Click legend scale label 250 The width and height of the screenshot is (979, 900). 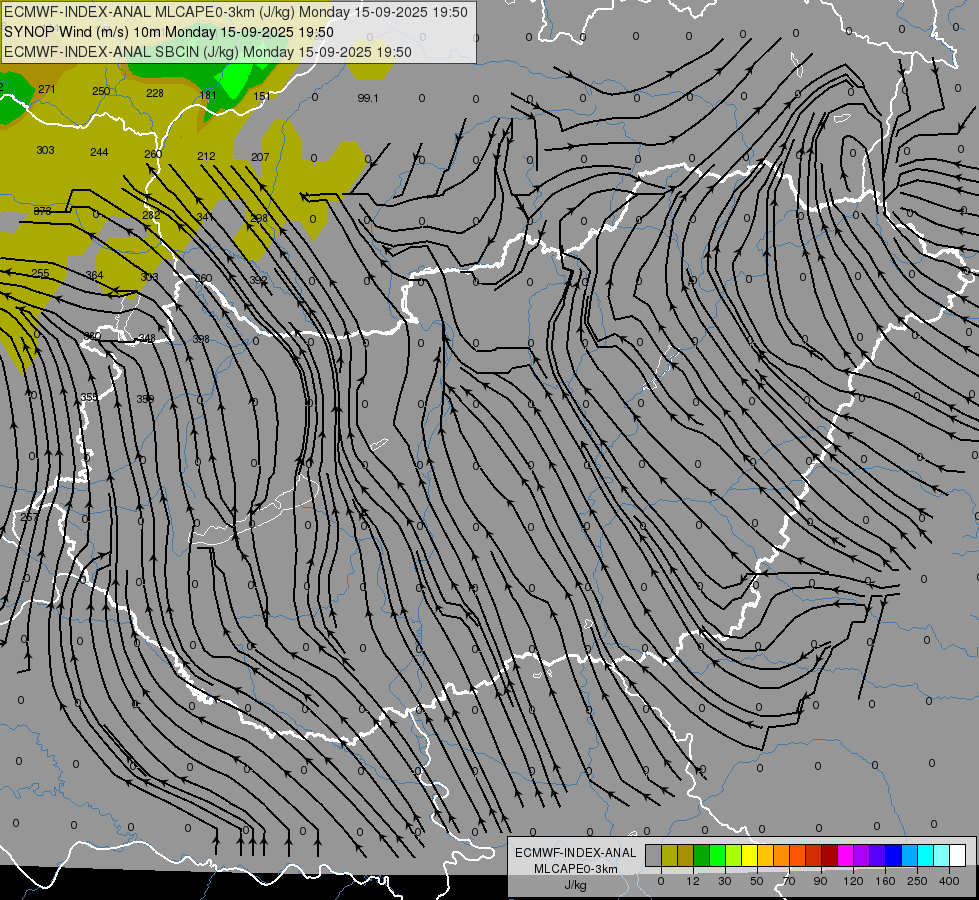[x=917, y=881]
